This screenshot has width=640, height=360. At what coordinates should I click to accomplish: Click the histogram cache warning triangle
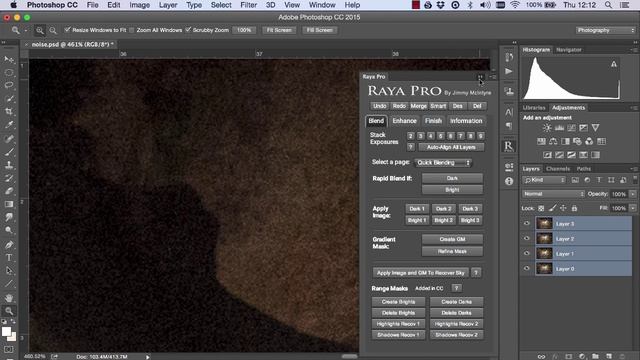tap(613, 64)
